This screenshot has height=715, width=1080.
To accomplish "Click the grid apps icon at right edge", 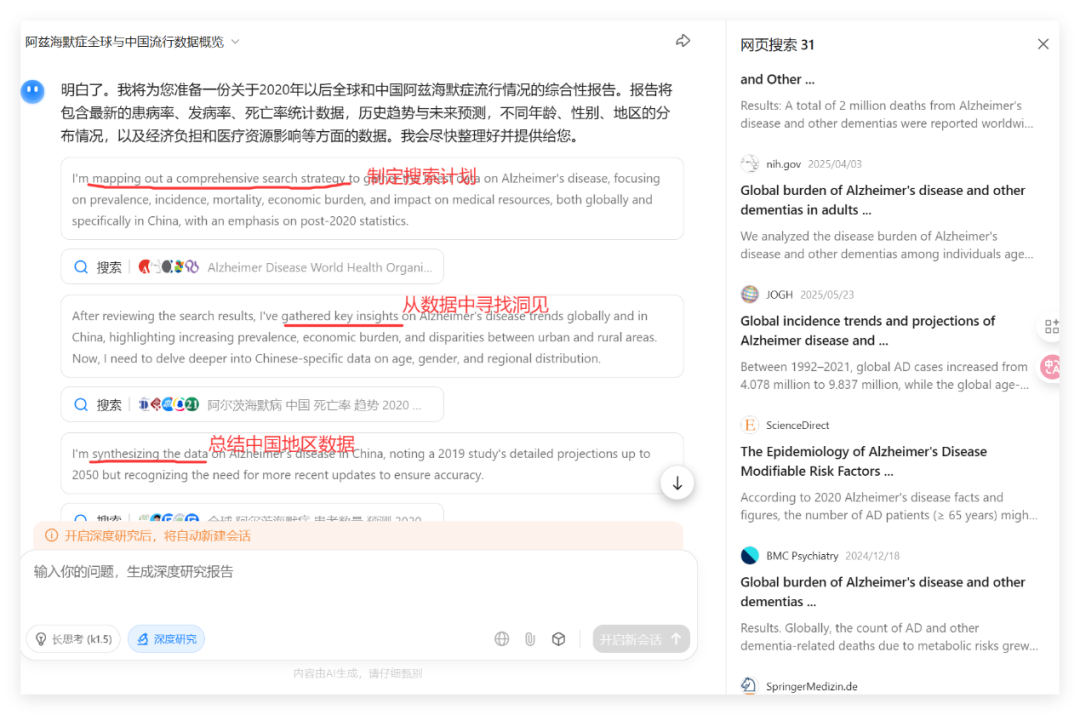I will click(1052, 327).
